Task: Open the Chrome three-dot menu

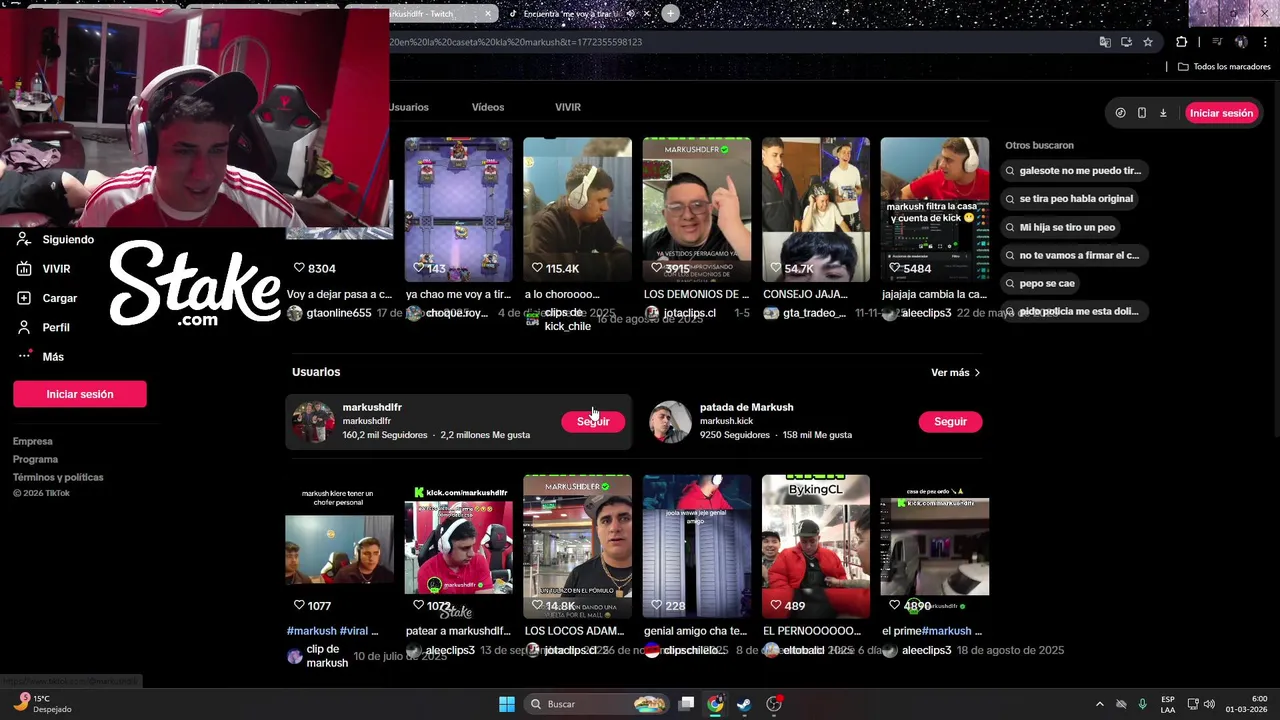Action: point(1265,42)
